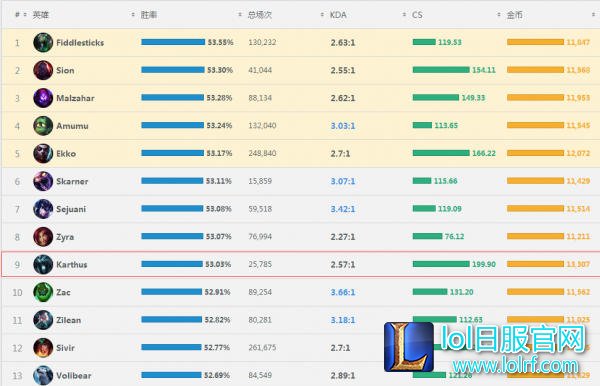
Task: Open the Sivir name link
Action: point(65,348)
